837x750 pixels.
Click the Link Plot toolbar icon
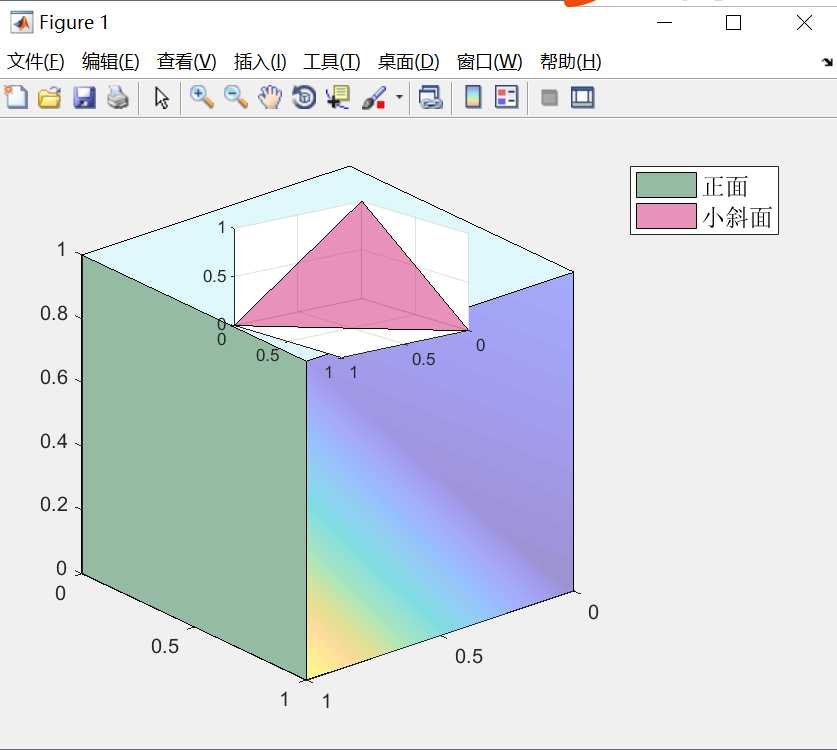431,98
